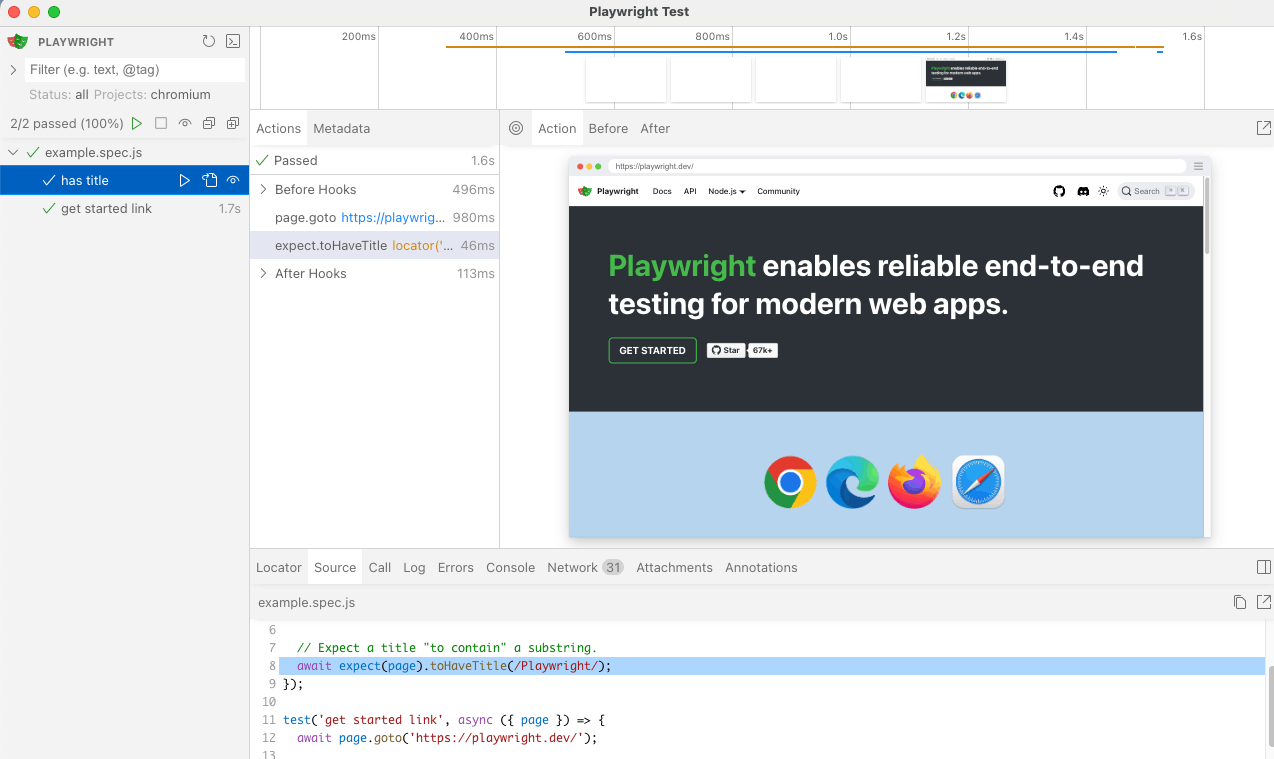1274x759 pixels.
Task: Open Node.js language dropdown in snapshot
Action: 727,191
